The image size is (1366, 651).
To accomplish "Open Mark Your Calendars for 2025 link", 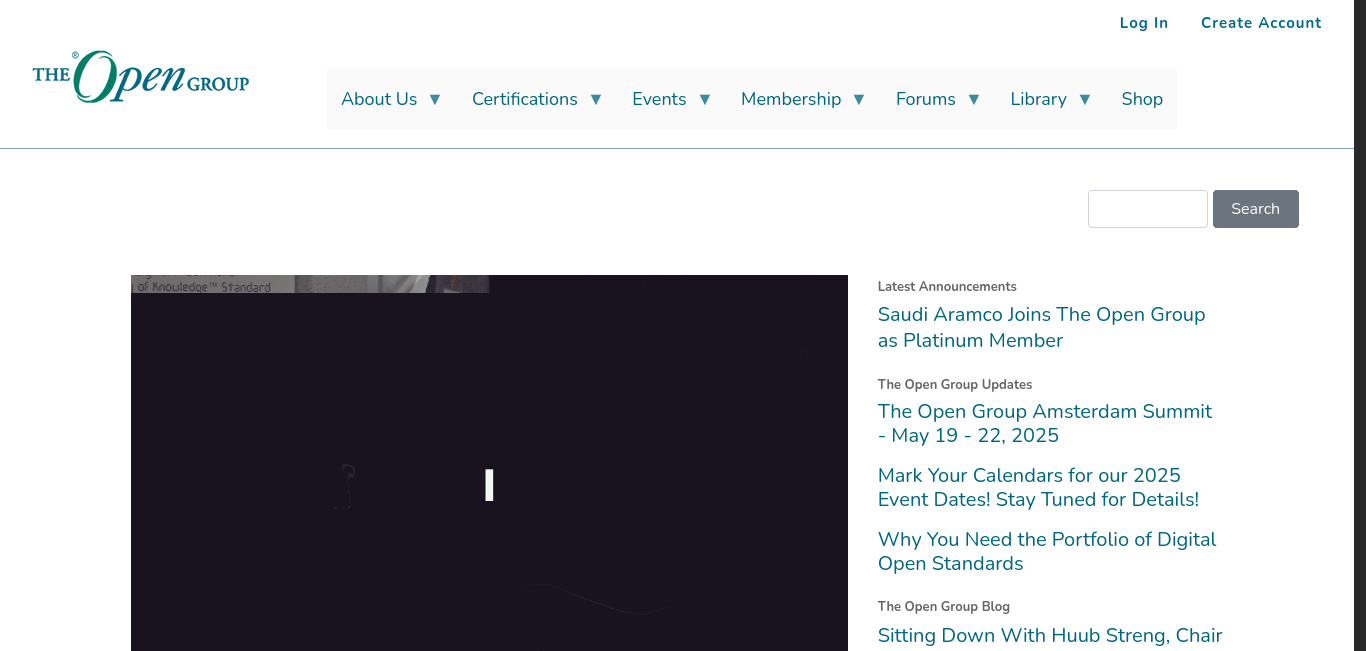I will [x=1038, y=487].
